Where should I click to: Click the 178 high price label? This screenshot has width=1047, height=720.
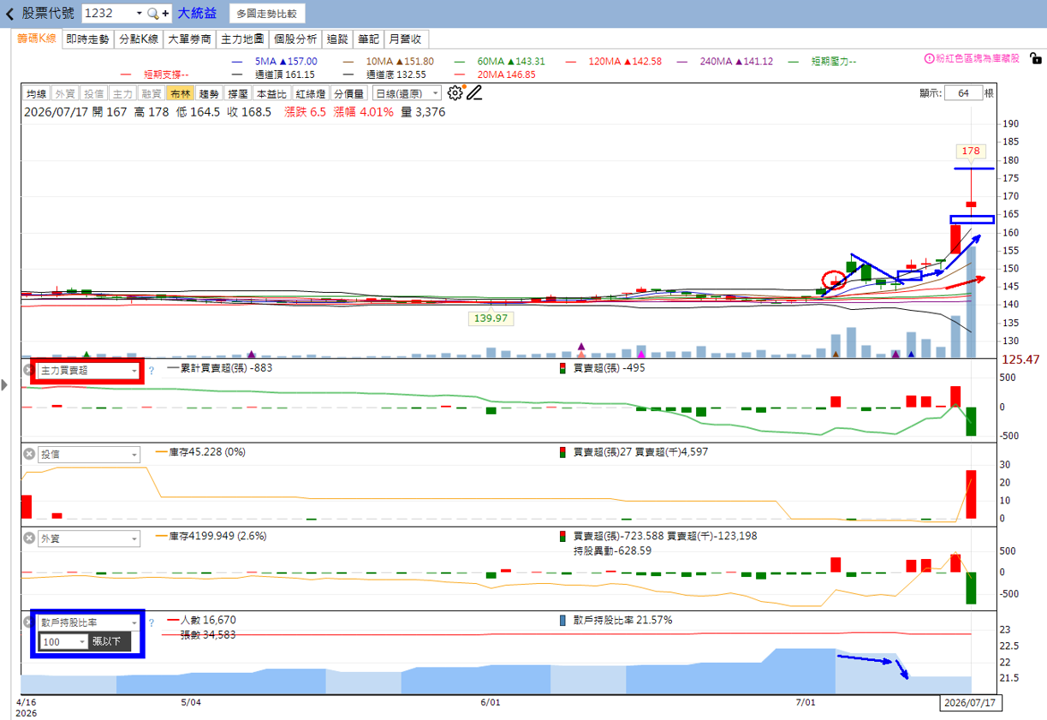[x=970, y=151]
